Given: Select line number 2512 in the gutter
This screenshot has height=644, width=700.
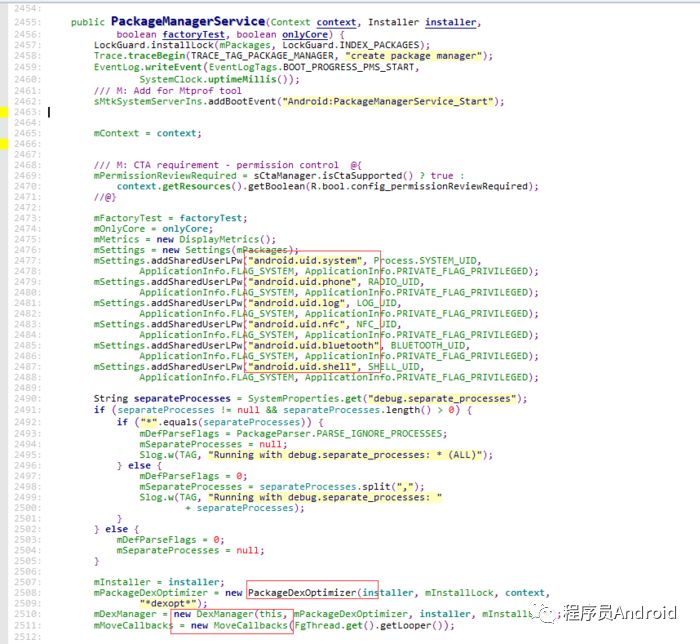Looking at the screenshot, I should pyautogui.click(x=28, y=636).
